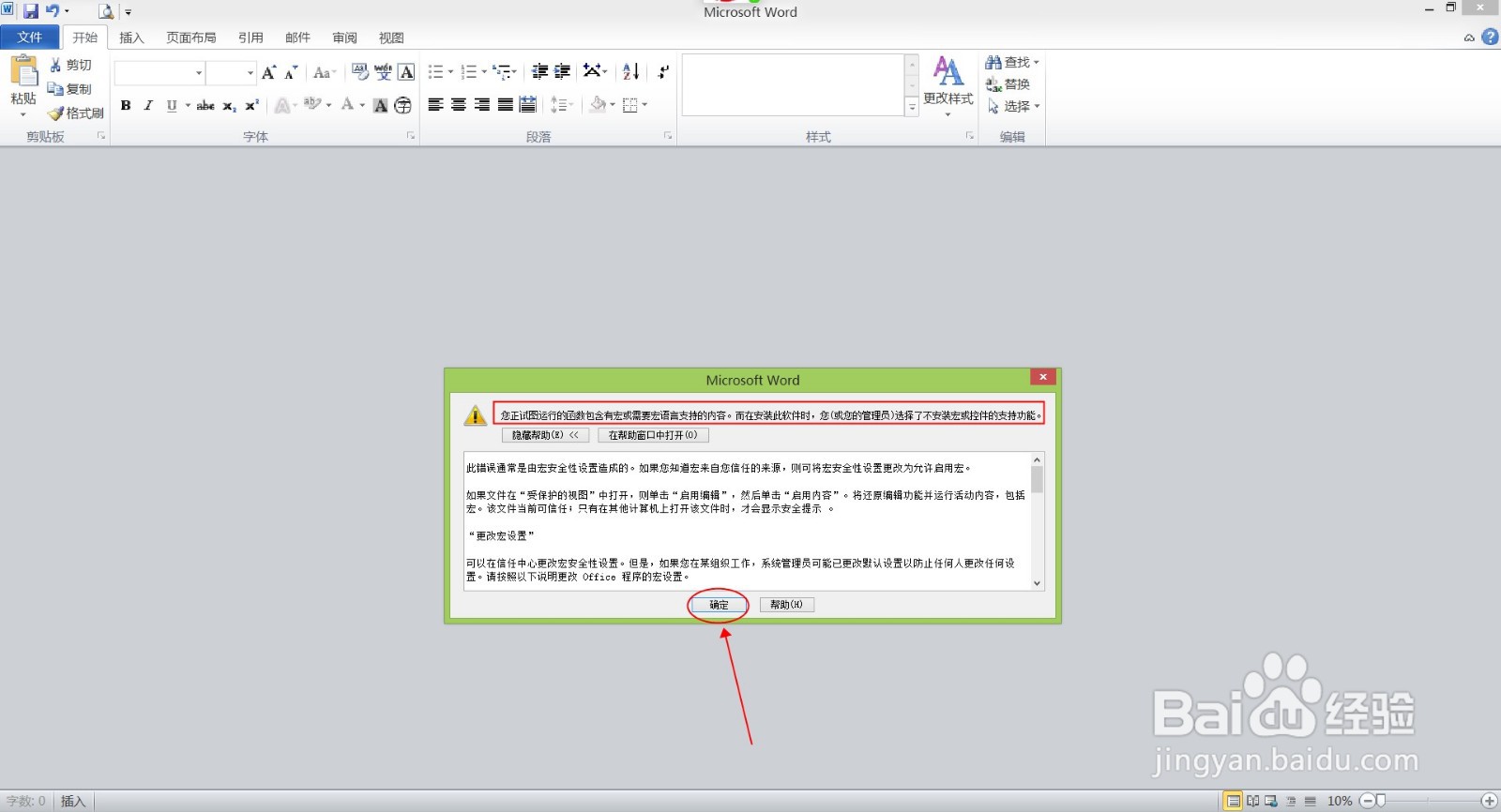Click the font color button
Image resolution: width=1501 pixels, height=812 pixels.
[348, 104]
